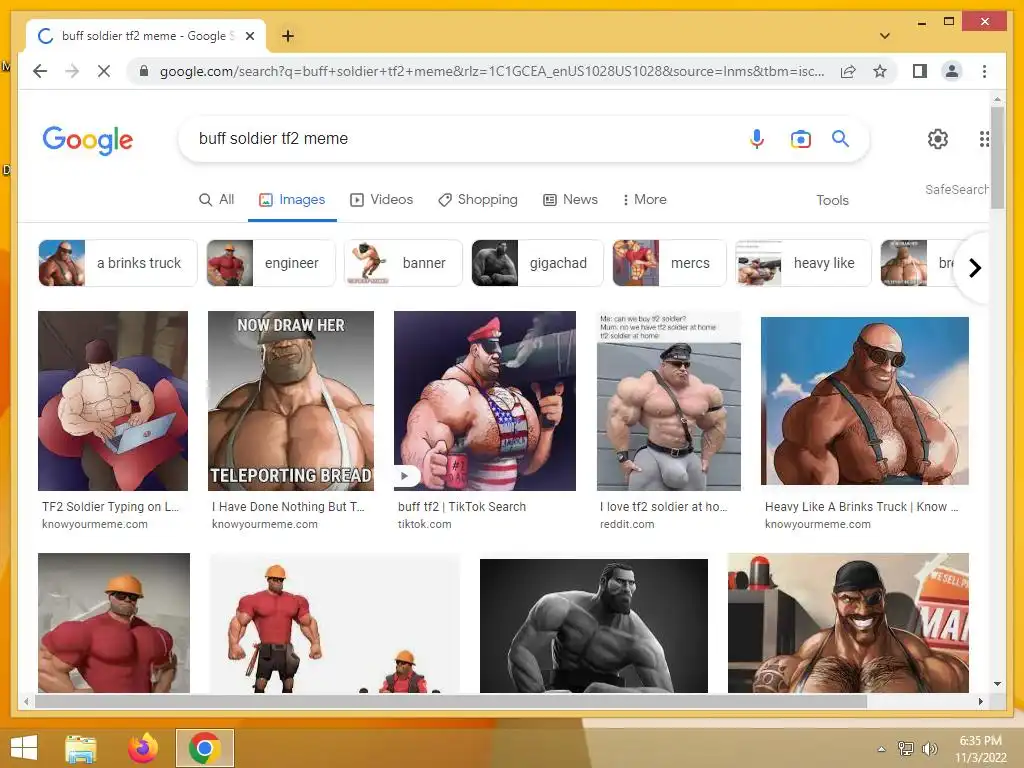Open the NOW DRAW HER meme image
The width and height of the screenshot is (1024, 768).
[291, 400]
